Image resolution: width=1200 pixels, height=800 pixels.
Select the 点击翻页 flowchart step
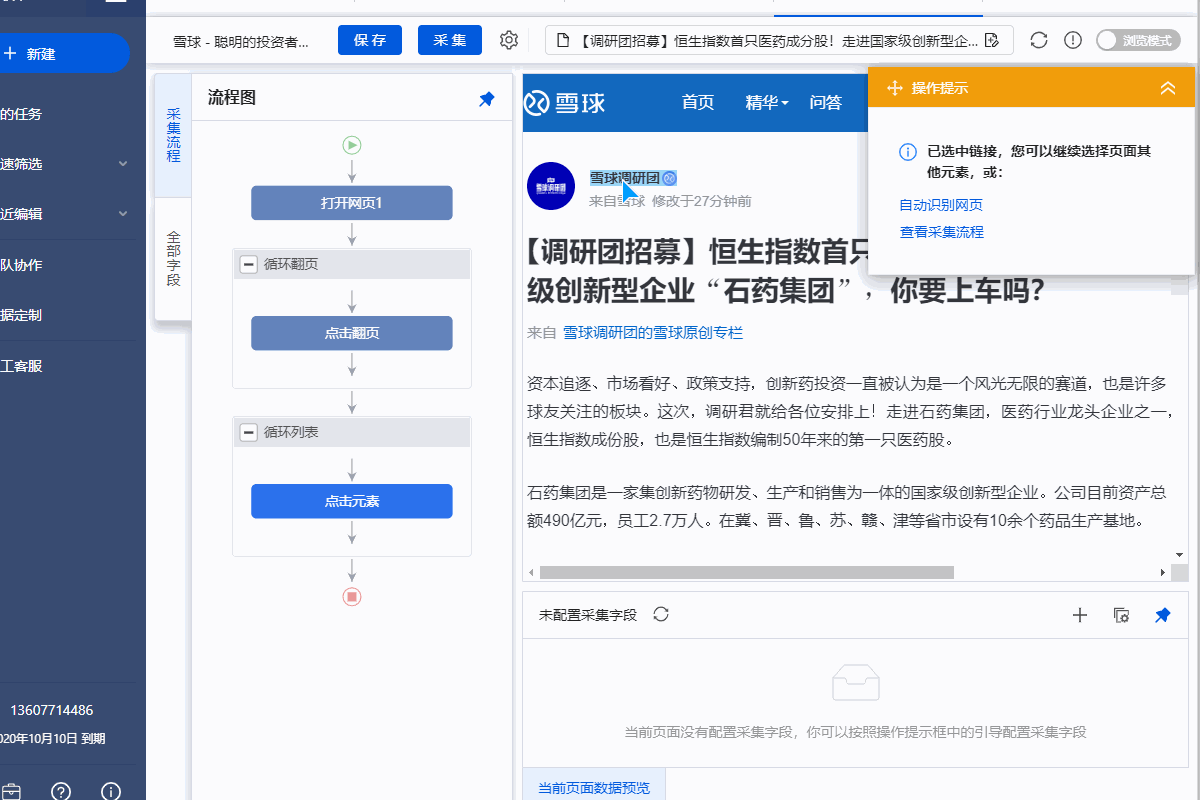tap(352, 333)
